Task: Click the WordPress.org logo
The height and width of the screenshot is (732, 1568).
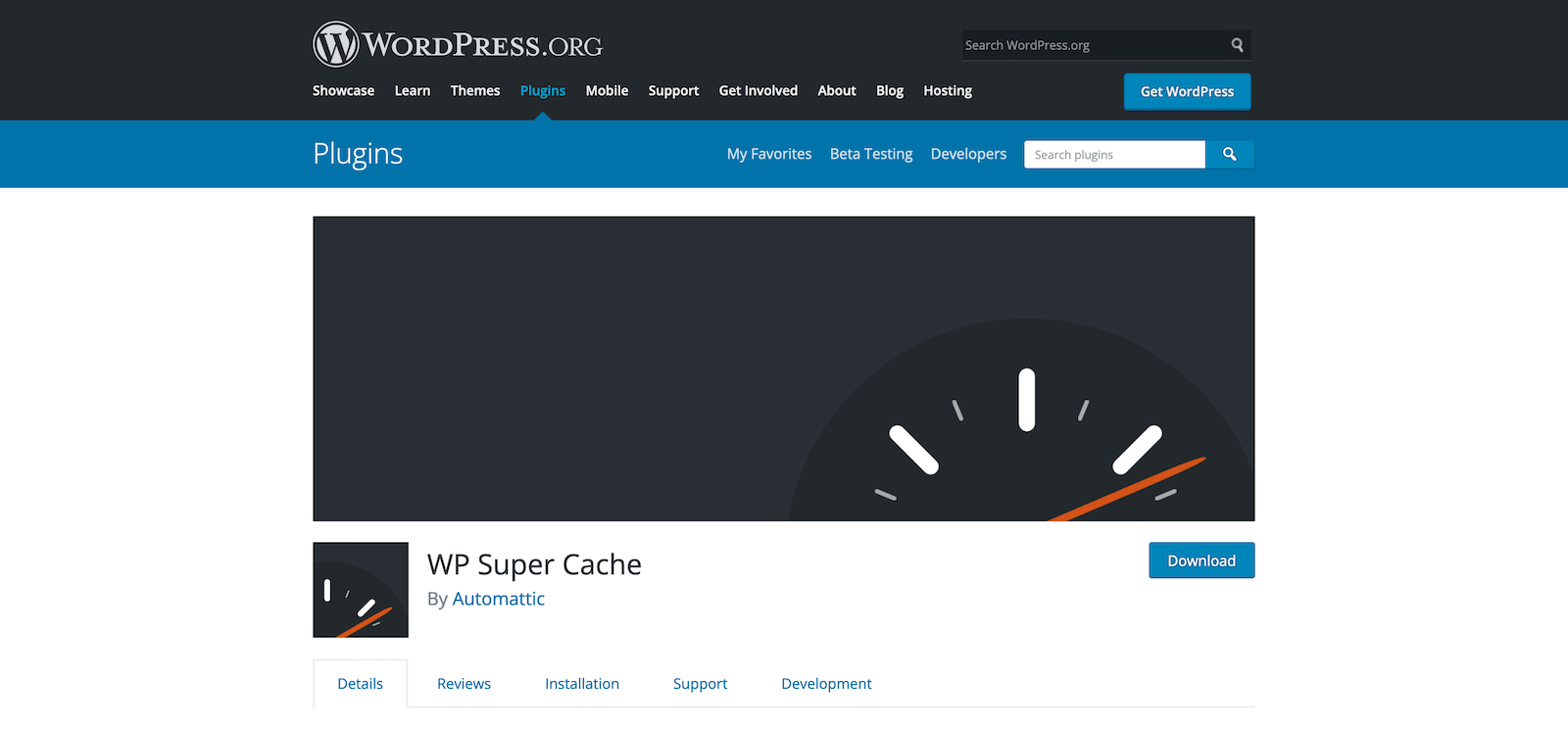Action: [x=458, y=44]
